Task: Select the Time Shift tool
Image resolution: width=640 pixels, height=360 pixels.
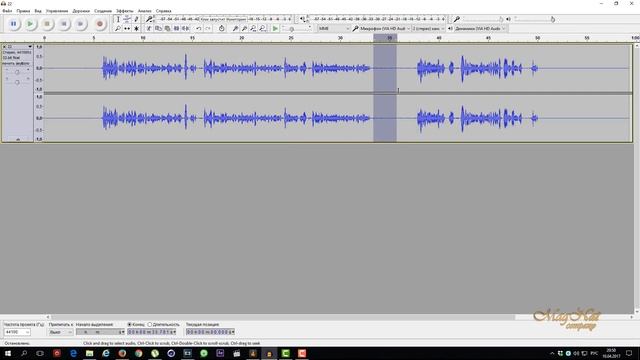Action: (127, 29)
